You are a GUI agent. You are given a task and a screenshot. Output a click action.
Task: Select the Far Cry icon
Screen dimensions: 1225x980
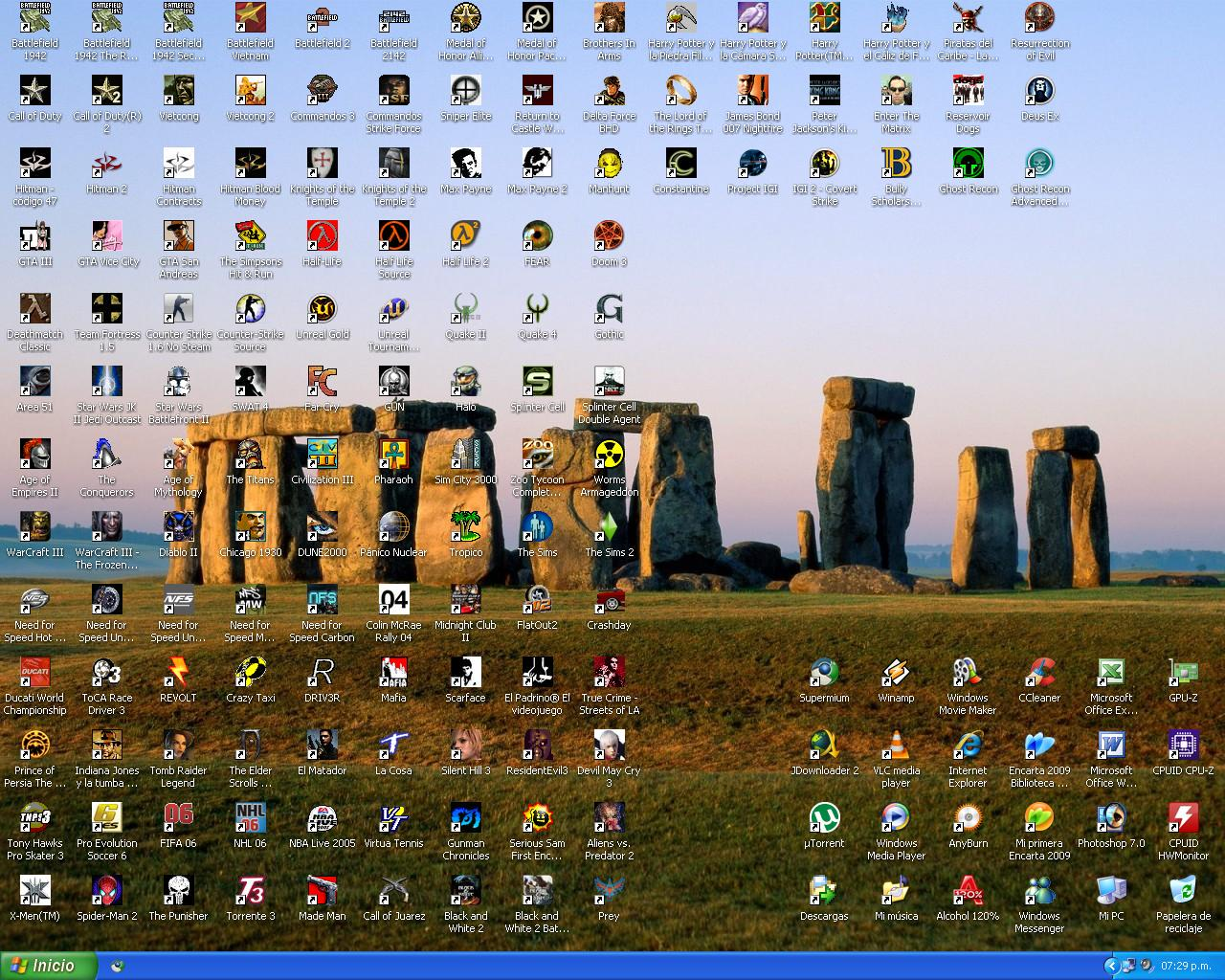[323, 390]
